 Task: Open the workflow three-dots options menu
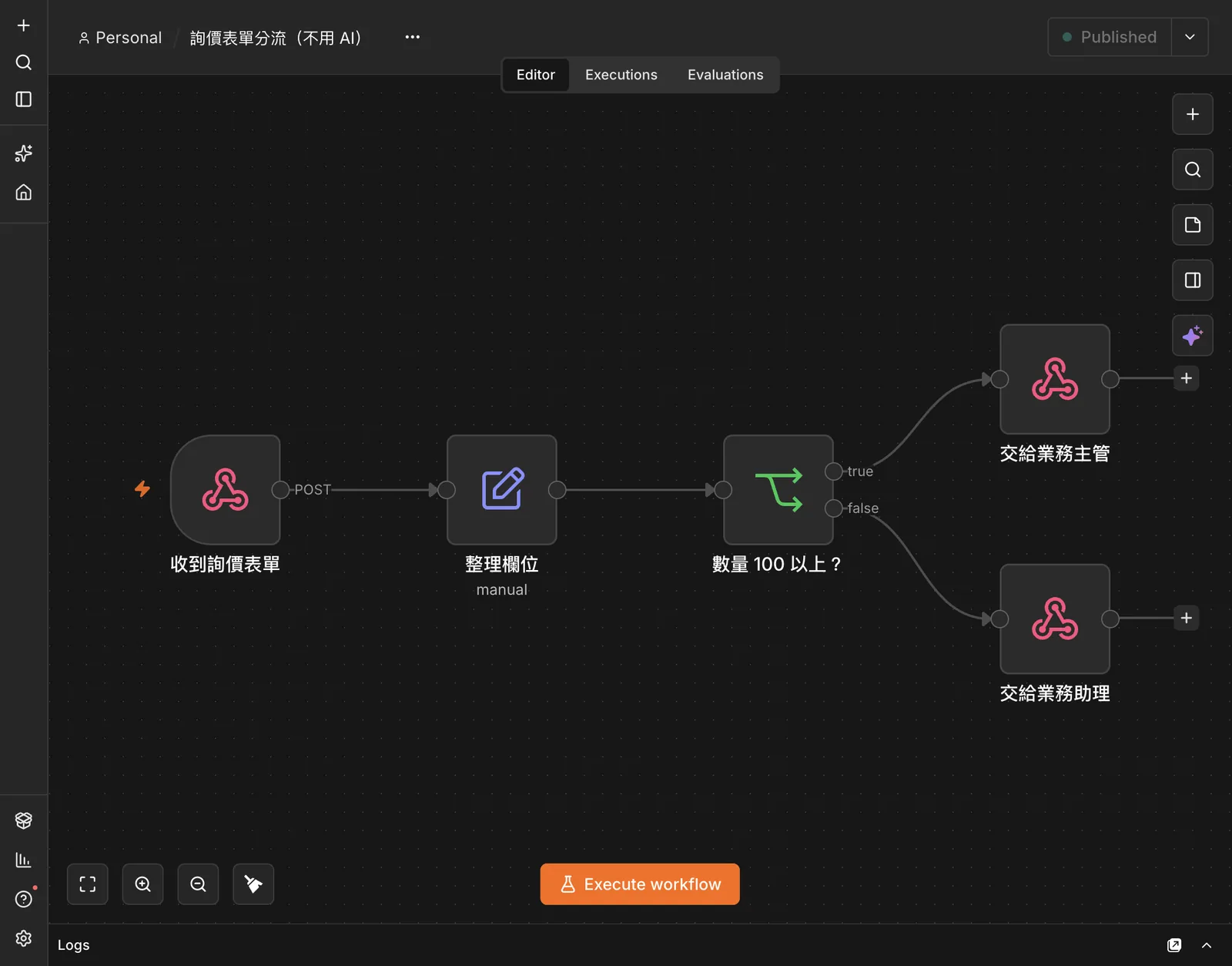[x=413, y=37]
